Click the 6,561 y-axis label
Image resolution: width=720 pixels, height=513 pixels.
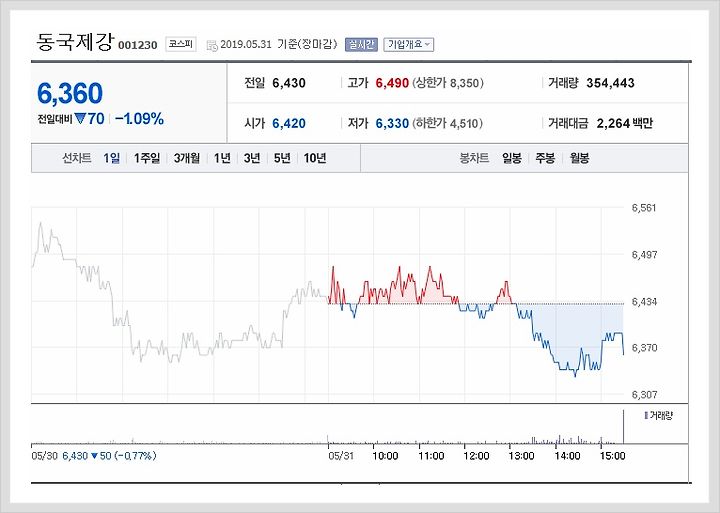pyautogui.click(x=644, y=208)
